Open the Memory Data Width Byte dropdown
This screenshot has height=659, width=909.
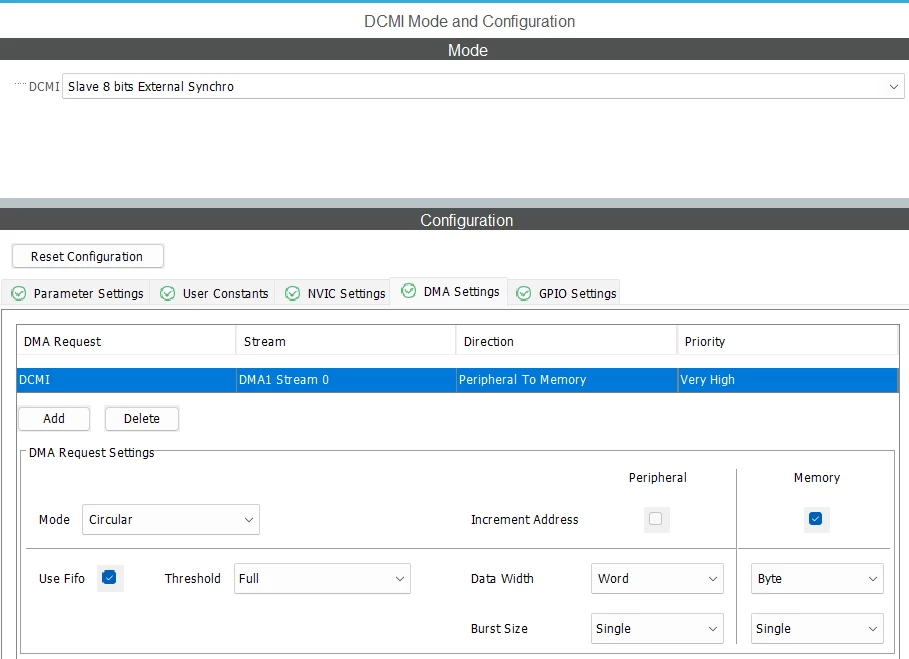click(x=817, y=578)
